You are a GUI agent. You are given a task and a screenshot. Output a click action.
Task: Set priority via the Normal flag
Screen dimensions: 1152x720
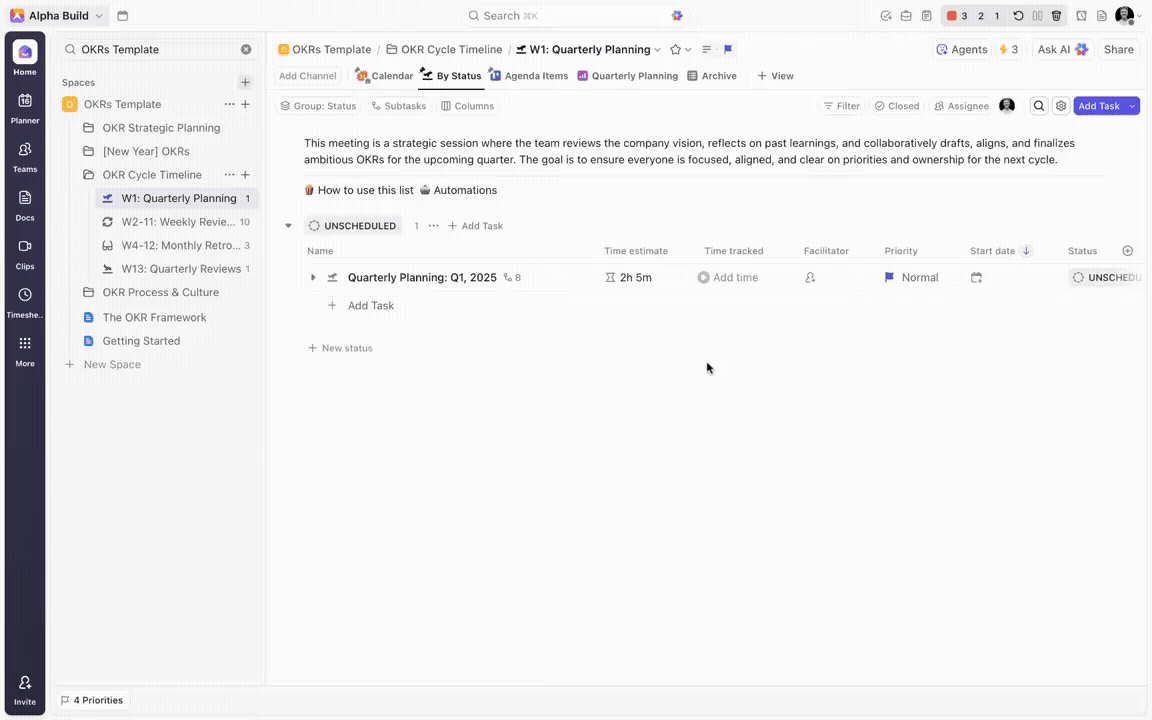(x=911, y=278)
